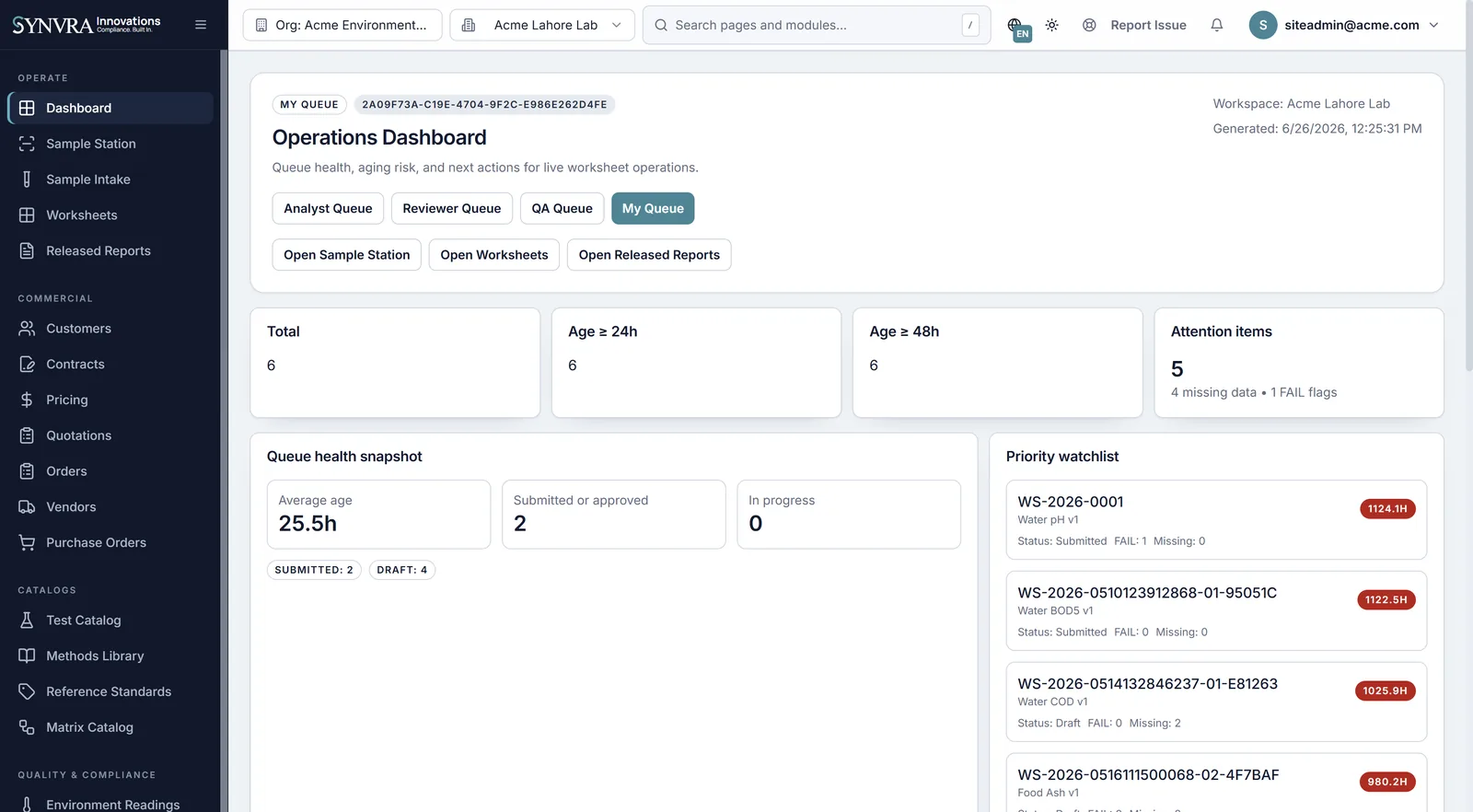The image size is (1473, 812).
Task: Open Reference Standards tag icon
Action: coord(27,691)
